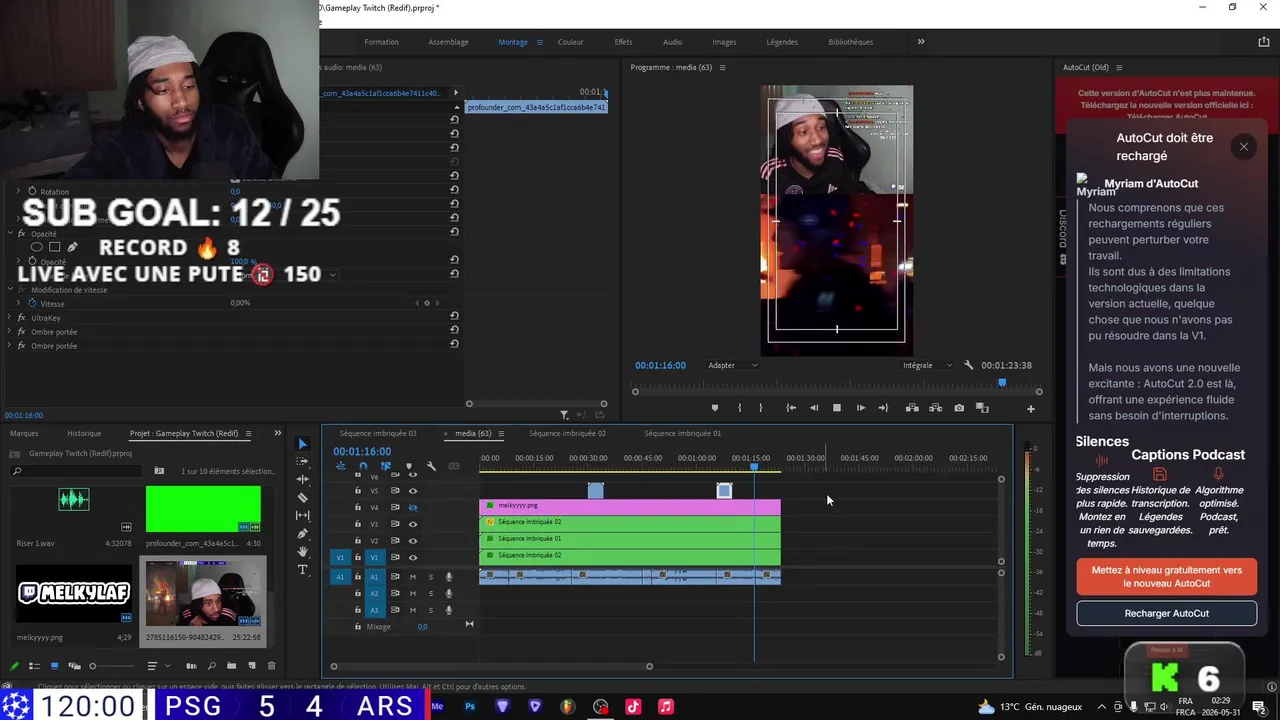This screenshot has width=1280, height=720.
Task: Click the Export Frame camera icon
Action: pyautogui.click(x=959, y=408)
